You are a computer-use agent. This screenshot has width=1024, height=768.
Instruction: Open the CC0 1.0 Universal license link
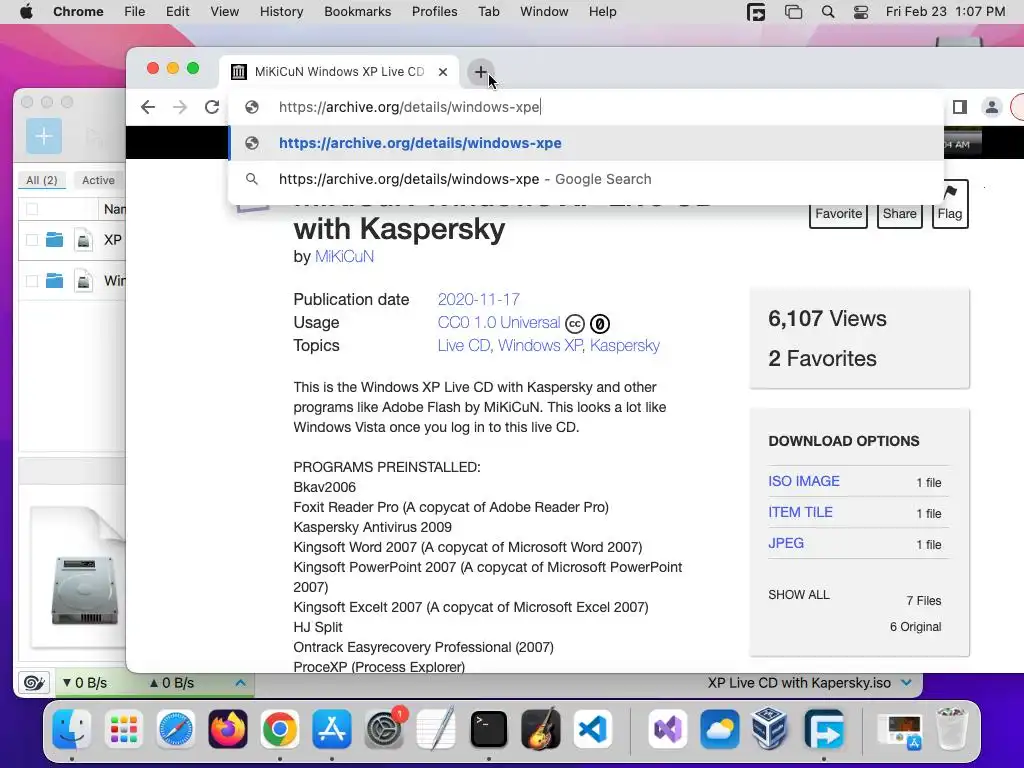(x=499, y=323)
